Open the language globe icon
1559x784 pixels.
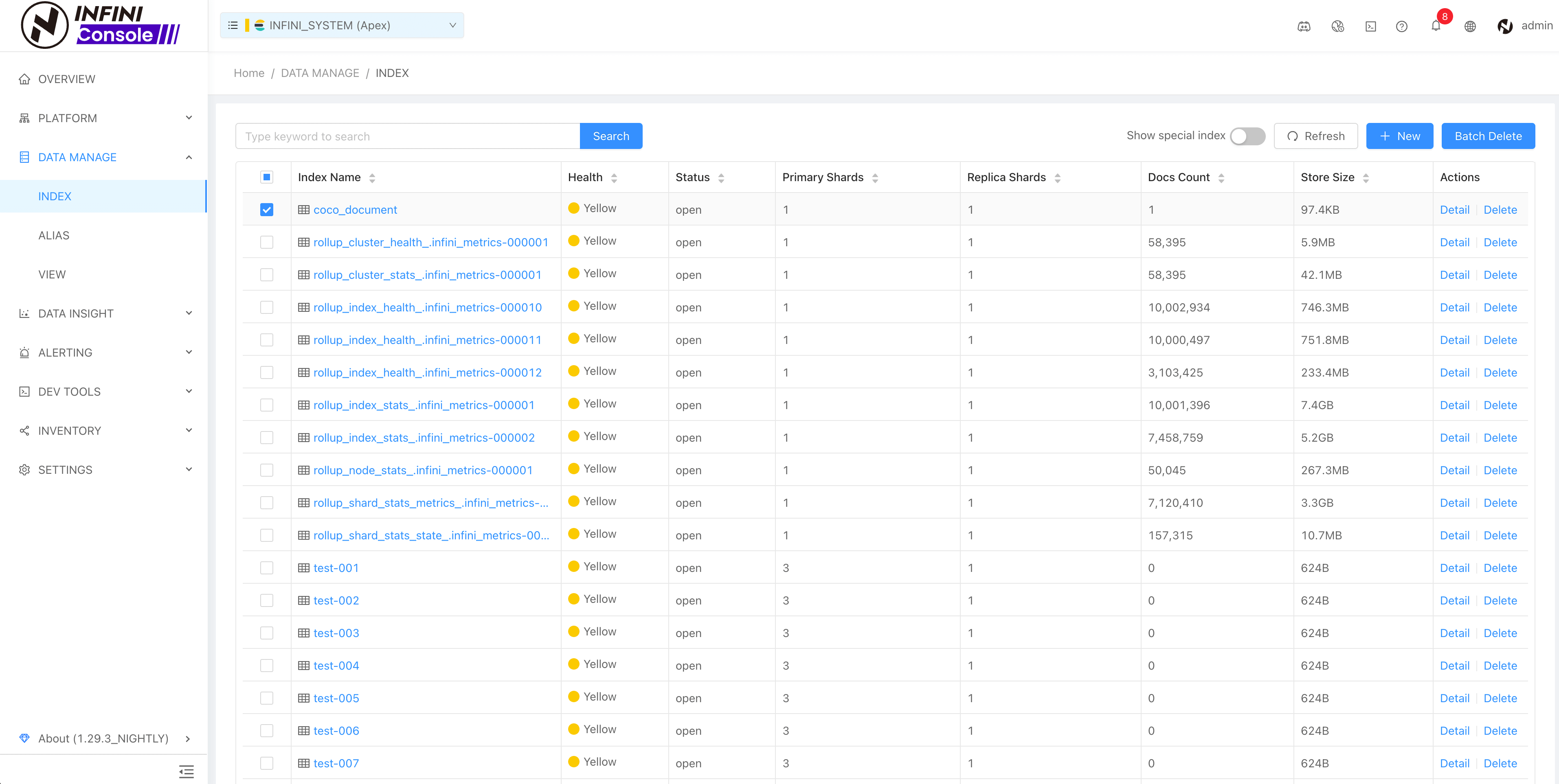click(1470, 26)
